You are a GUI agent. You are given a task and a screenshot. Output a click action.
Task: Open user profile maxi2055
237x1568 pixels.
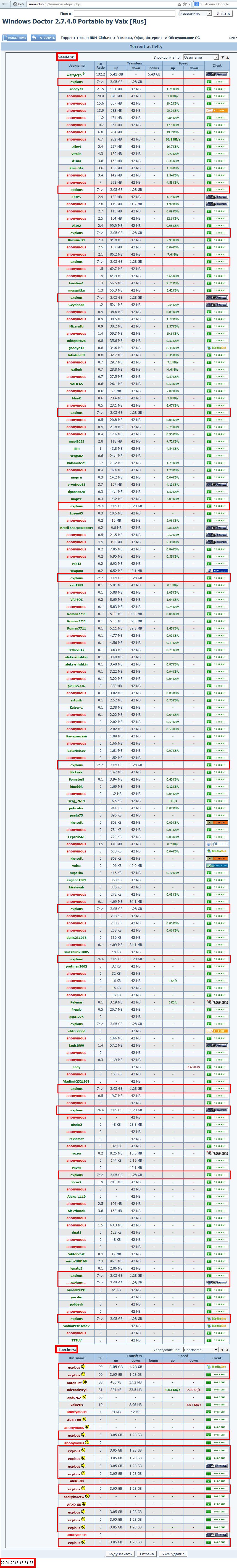tap(77, 441)
